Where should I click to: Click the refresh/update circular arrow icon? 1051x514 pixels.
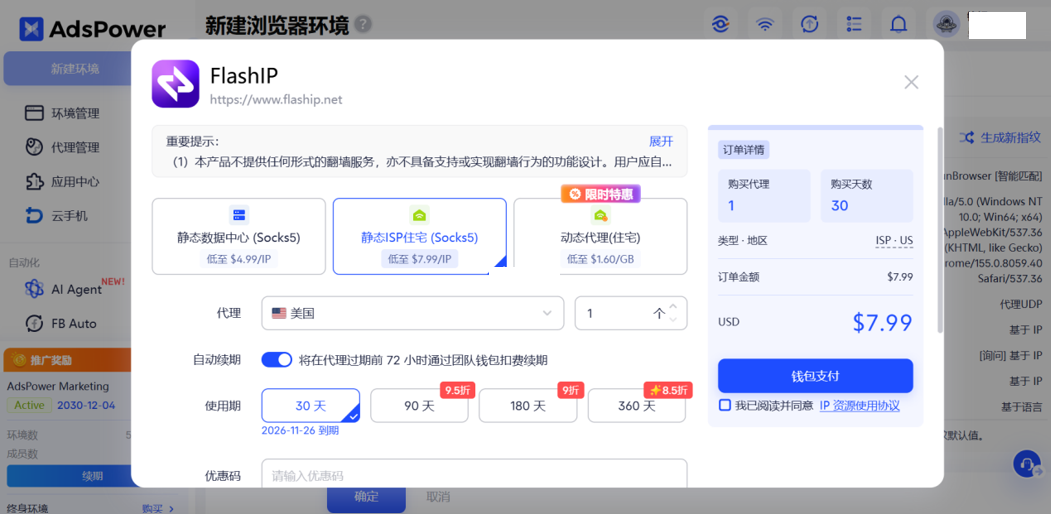pos(809,25)
